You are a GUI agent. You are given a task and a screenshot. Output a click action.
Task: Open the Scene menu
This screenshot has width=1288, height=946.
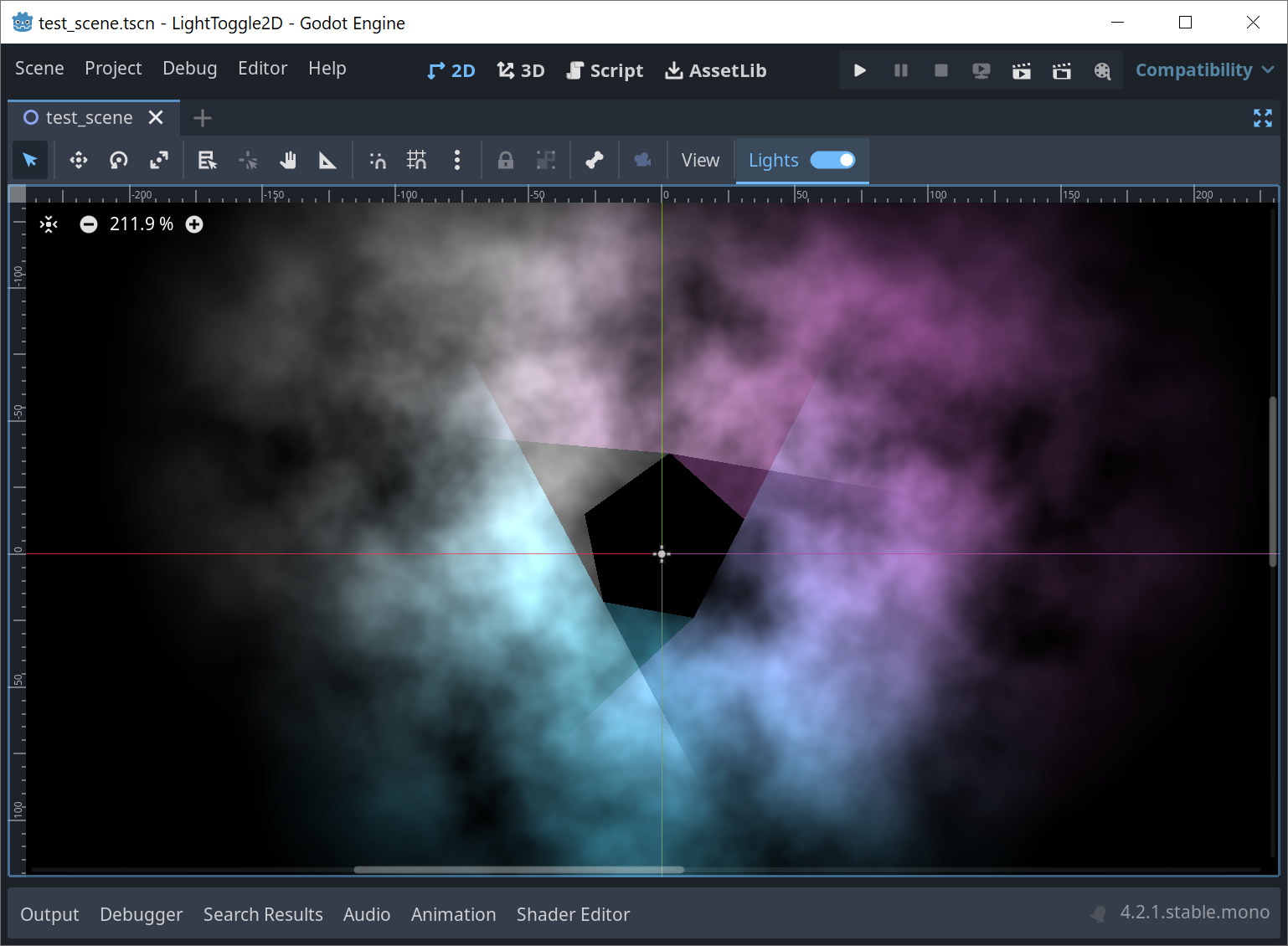point(39,69)
